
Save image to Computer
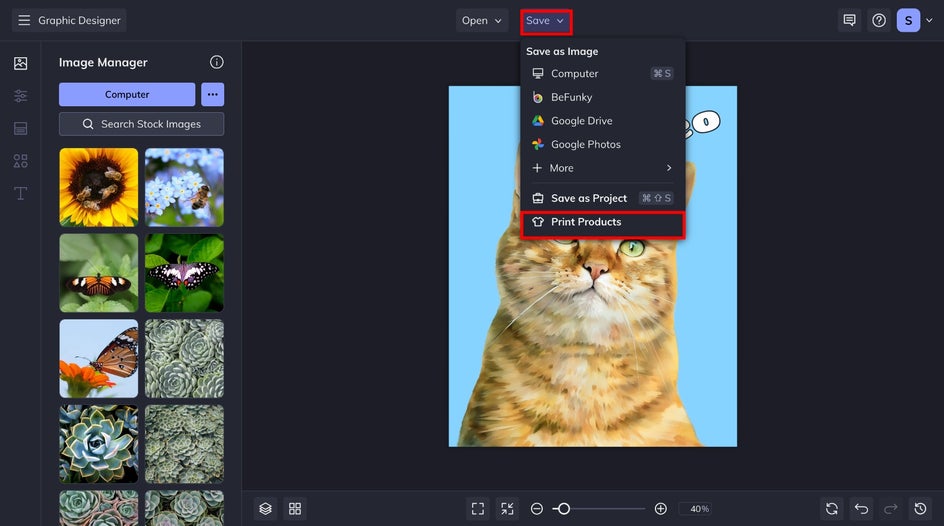[x=602, y=73]
